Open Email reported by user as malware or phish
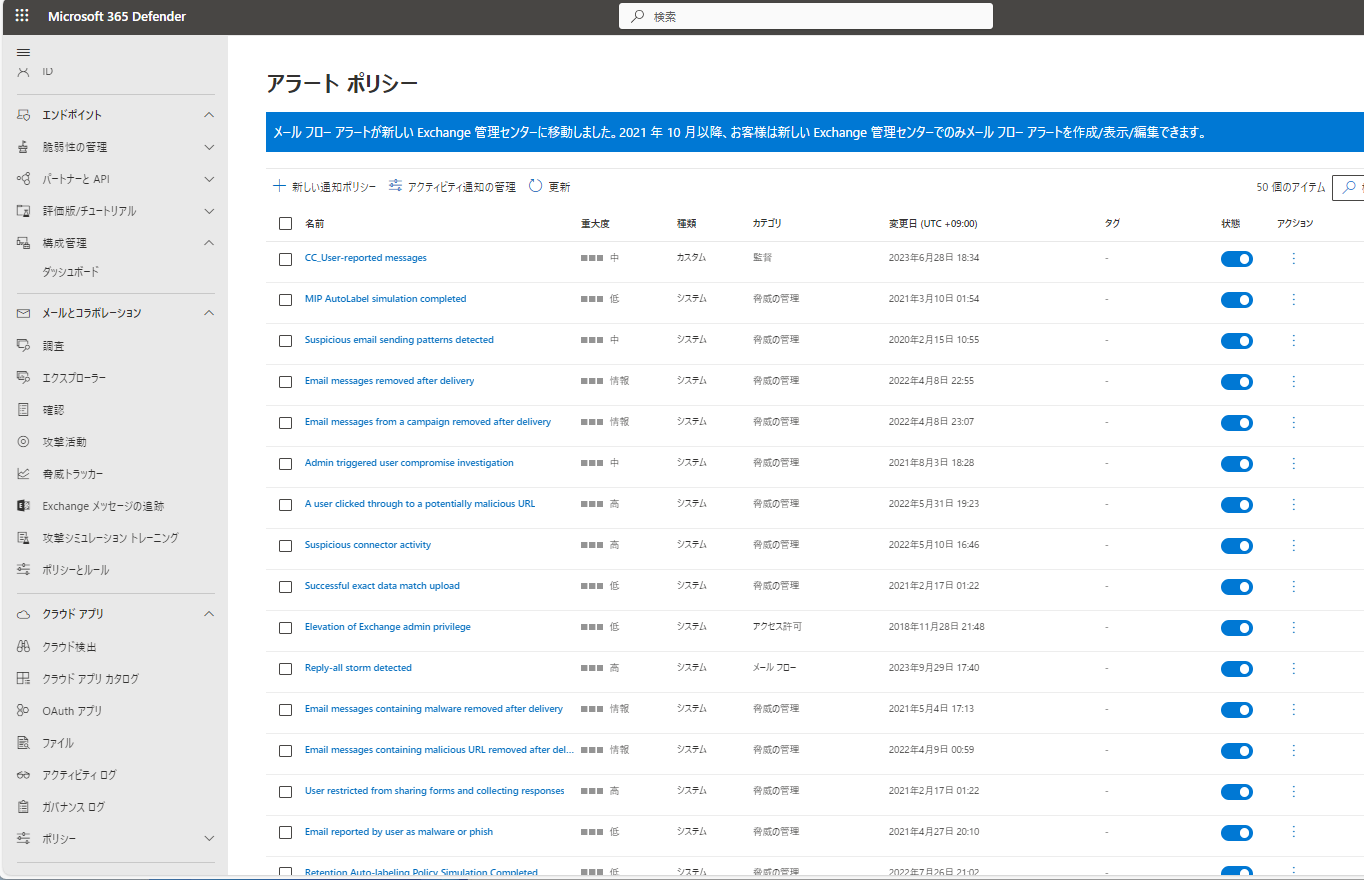Viewport: 1364px width, 880px height. coord(399,832)
